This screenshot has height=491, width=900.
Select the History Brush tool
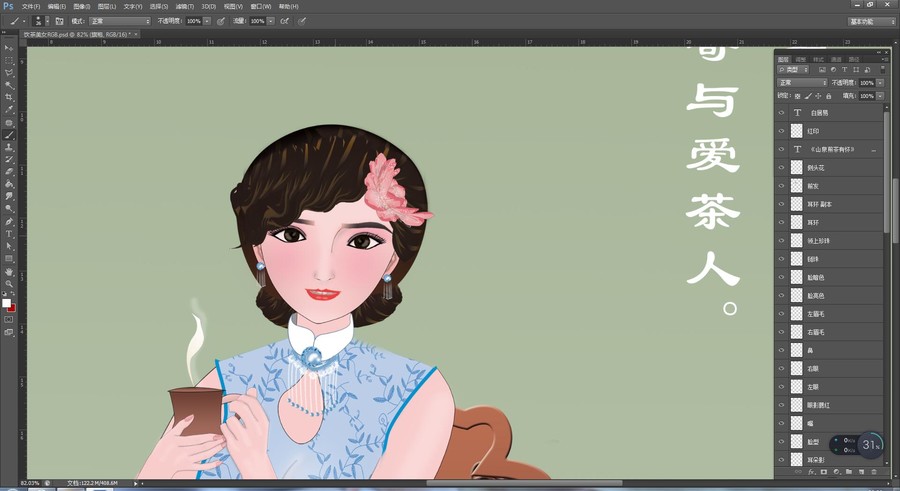coord(9,160)
